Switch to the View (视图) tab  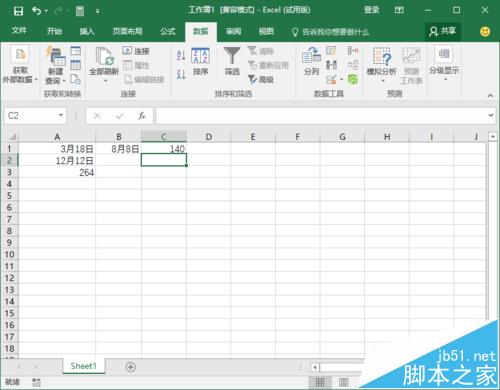(x=266, y=31)
